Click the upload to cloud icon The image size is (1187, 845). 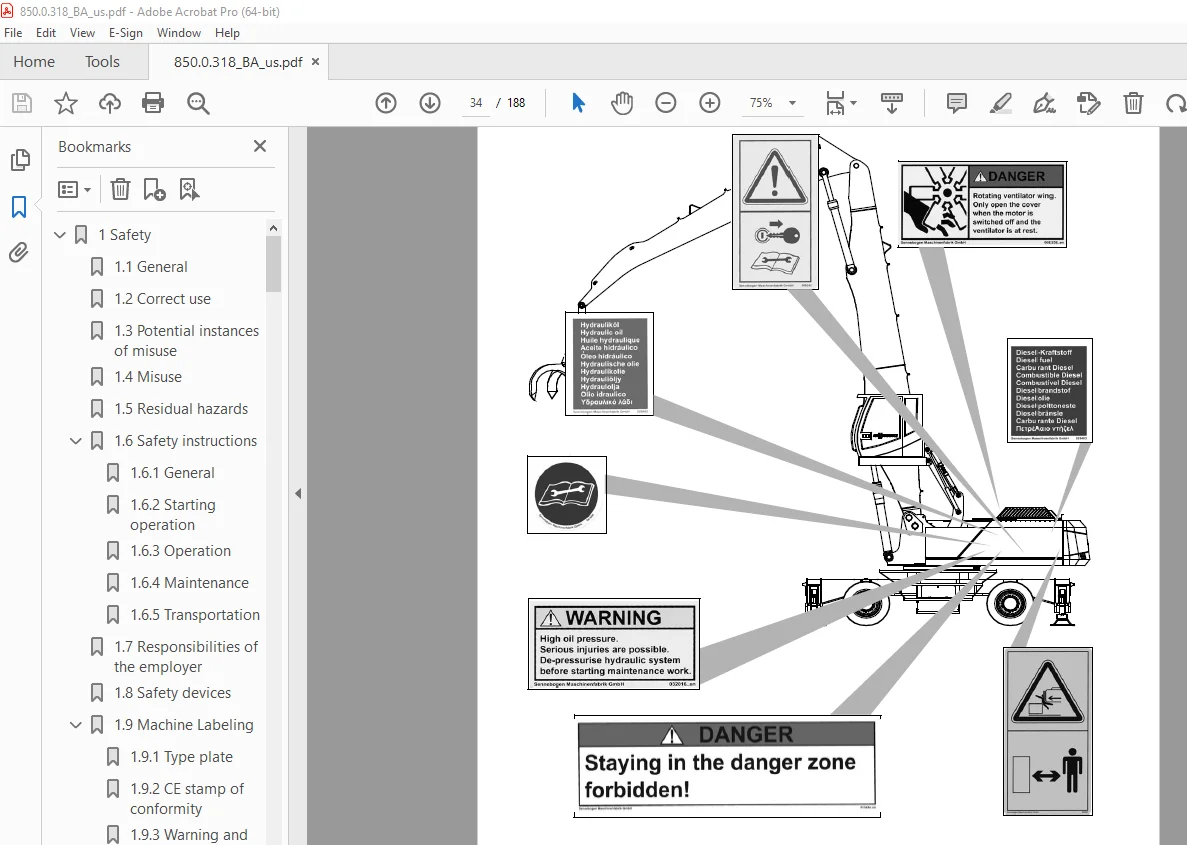point(110,103)
